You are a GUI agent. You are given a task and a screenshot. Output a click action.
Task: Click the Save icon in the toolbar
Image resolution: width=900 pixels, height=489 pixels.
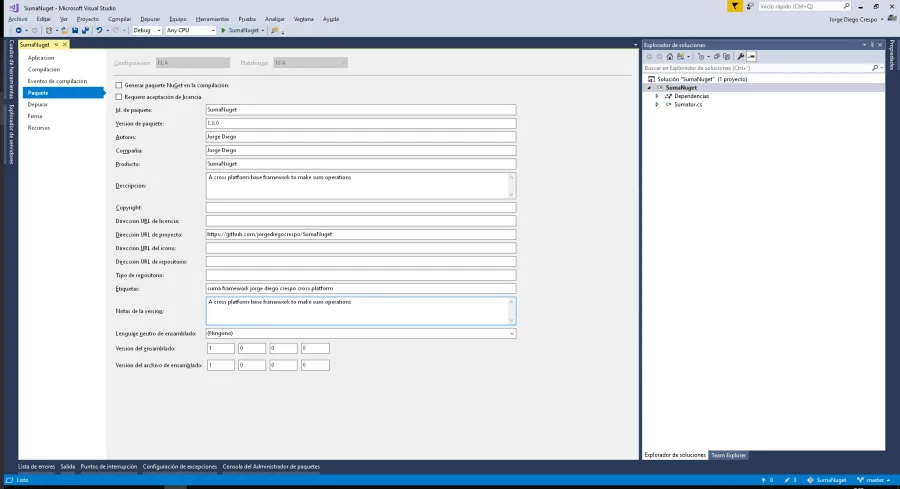75,30
